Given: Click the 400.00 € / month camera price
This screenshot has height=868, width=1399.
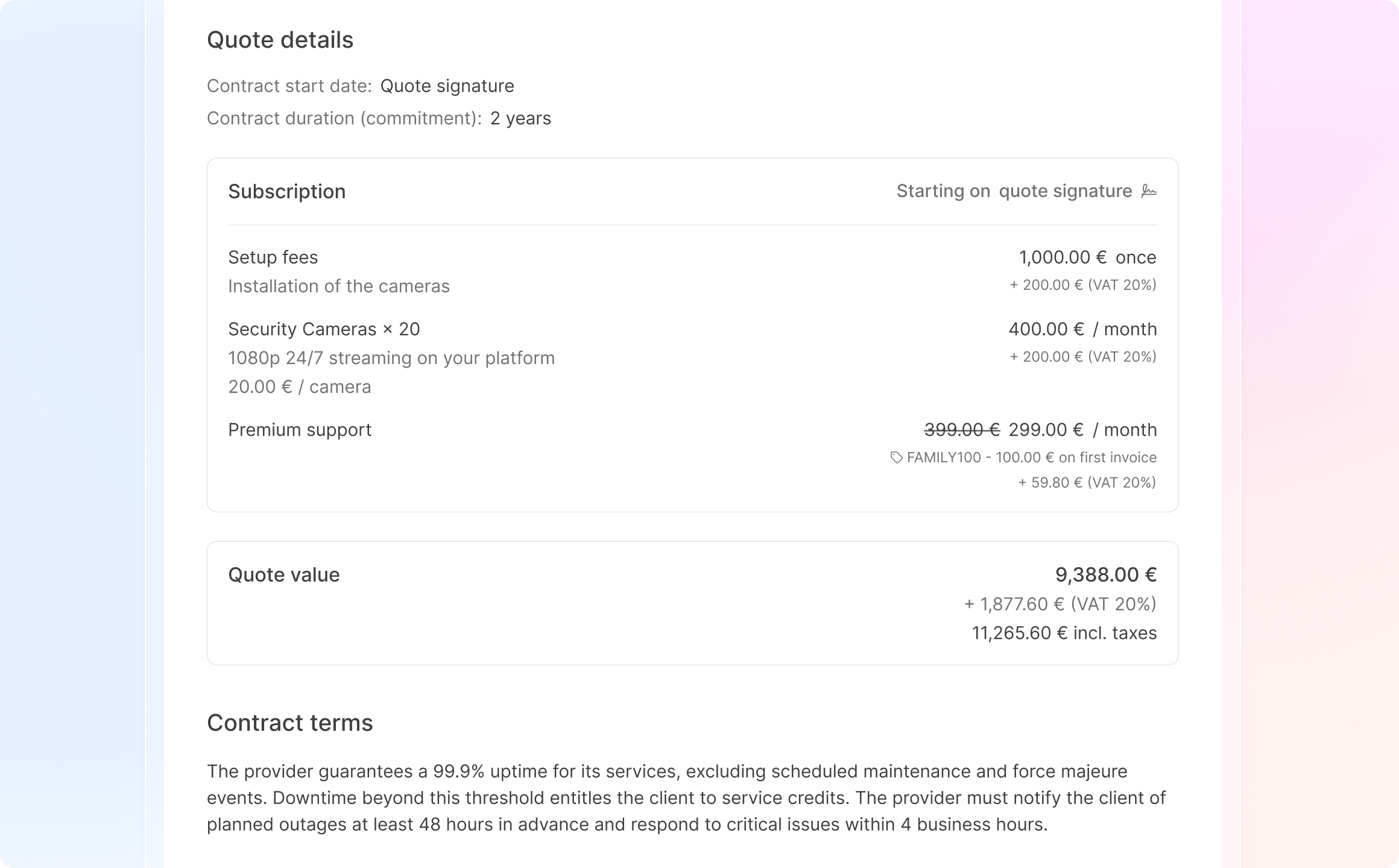Looking at the screenshot, I should (x=1082, y=329).
